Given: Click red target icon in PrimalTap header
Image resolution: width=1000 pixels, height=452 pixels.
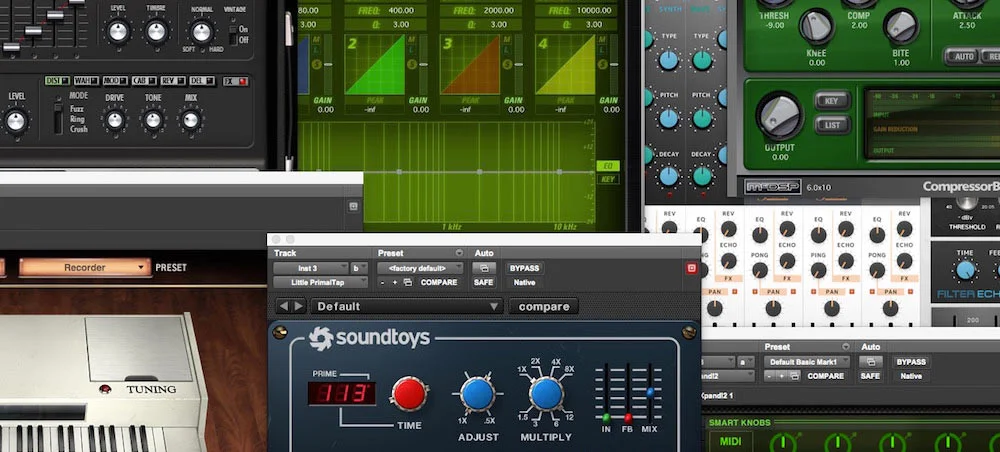Looking at the screenshot, I should [x=691, y=268].
